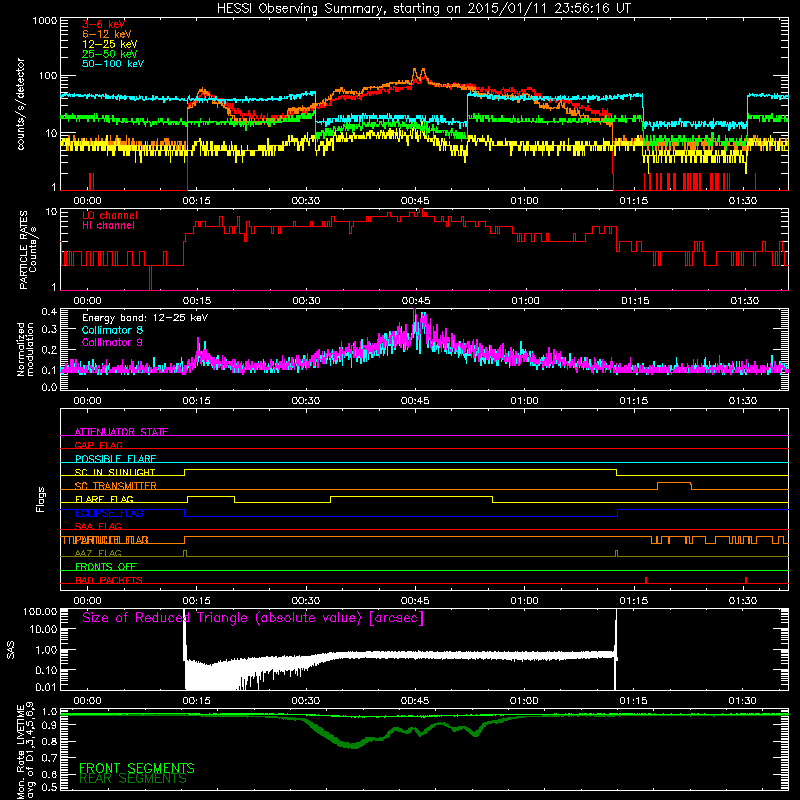This screenshot has height=800, width=800.
Task: Click the '0.4' tick on modulation axis
Action: [x=48, y=311]
